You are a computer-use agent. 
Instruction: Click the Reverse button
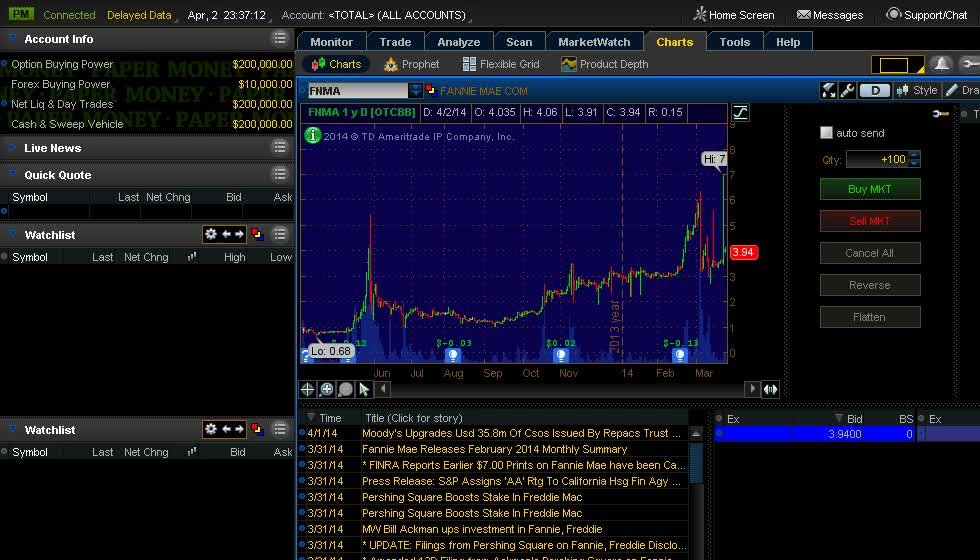pyautogui.click(x=870, y=285)
